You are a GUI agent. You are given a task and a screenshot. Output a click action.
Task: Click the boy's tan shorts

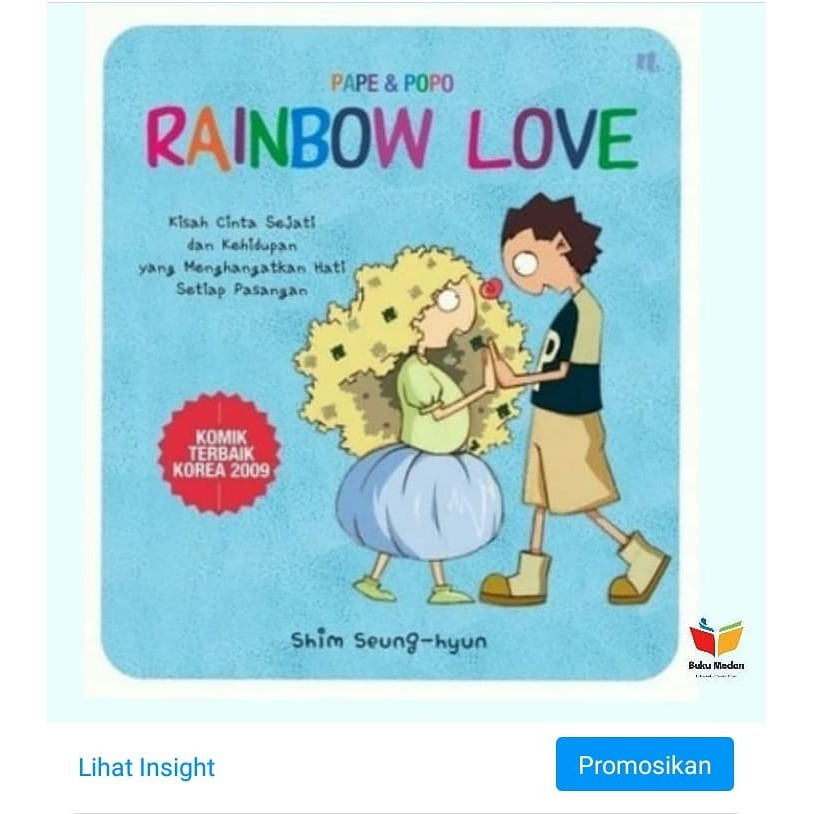(x=571, y=462)
